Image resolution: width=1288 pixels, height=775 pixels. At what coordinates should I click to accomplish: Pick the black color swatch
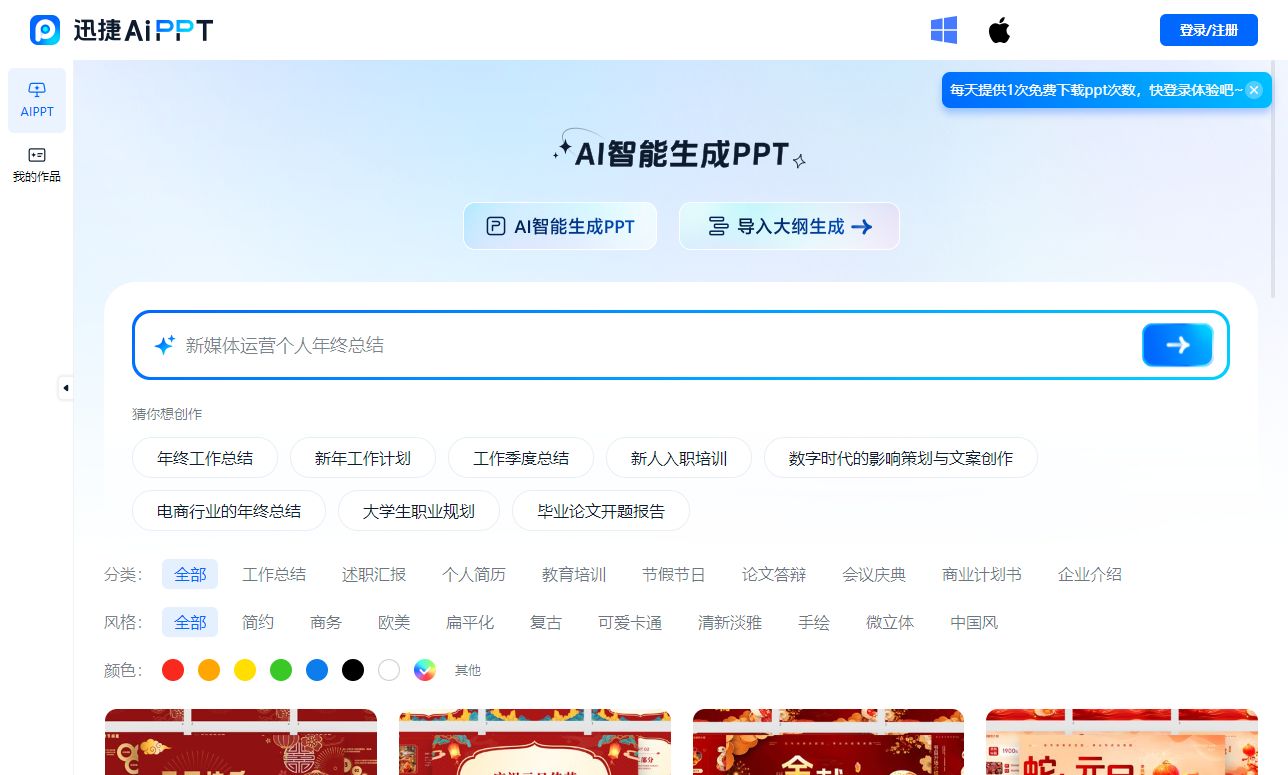[353, 670]
